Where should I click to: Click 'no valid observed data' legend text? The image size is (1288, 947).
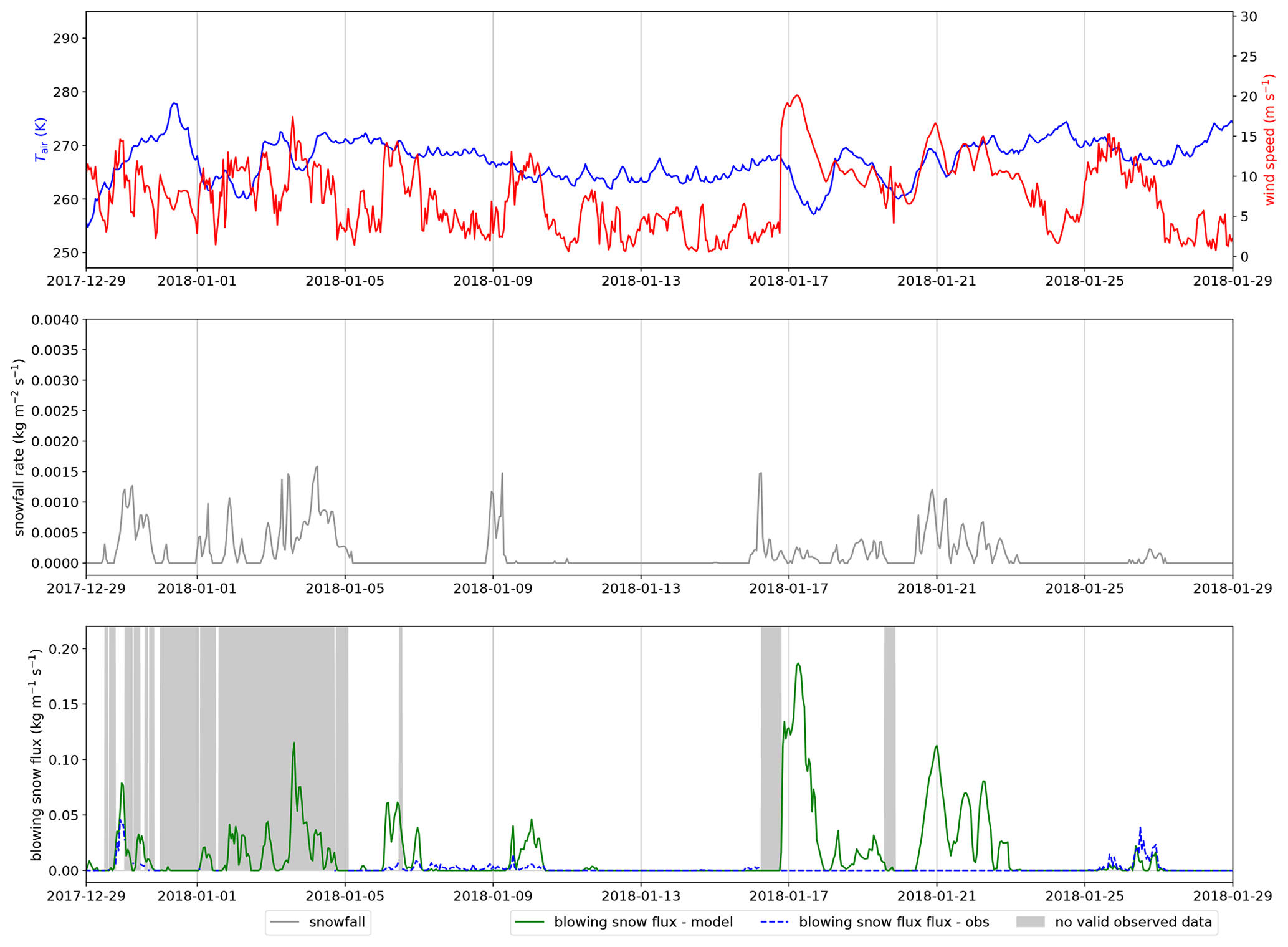pyautogui.click(x=1133, y=922)
